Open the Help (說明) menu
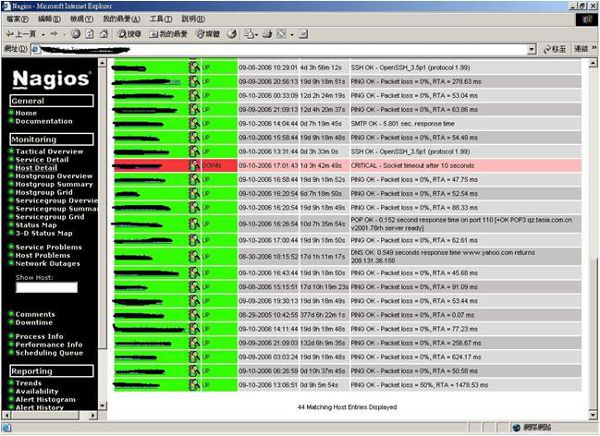This screenshot has height=436, width=600. 193,19
